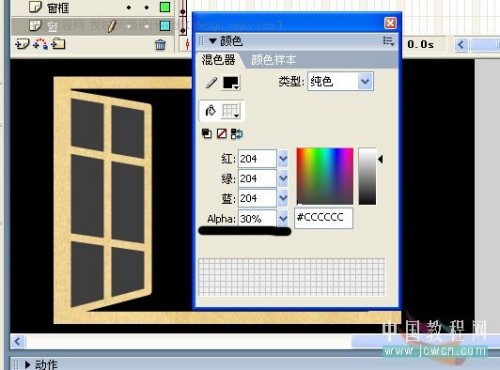500x370 pixels.
Task: Open the fill color swatch picker
Action: pyautogui.click(x=231, y=111)
